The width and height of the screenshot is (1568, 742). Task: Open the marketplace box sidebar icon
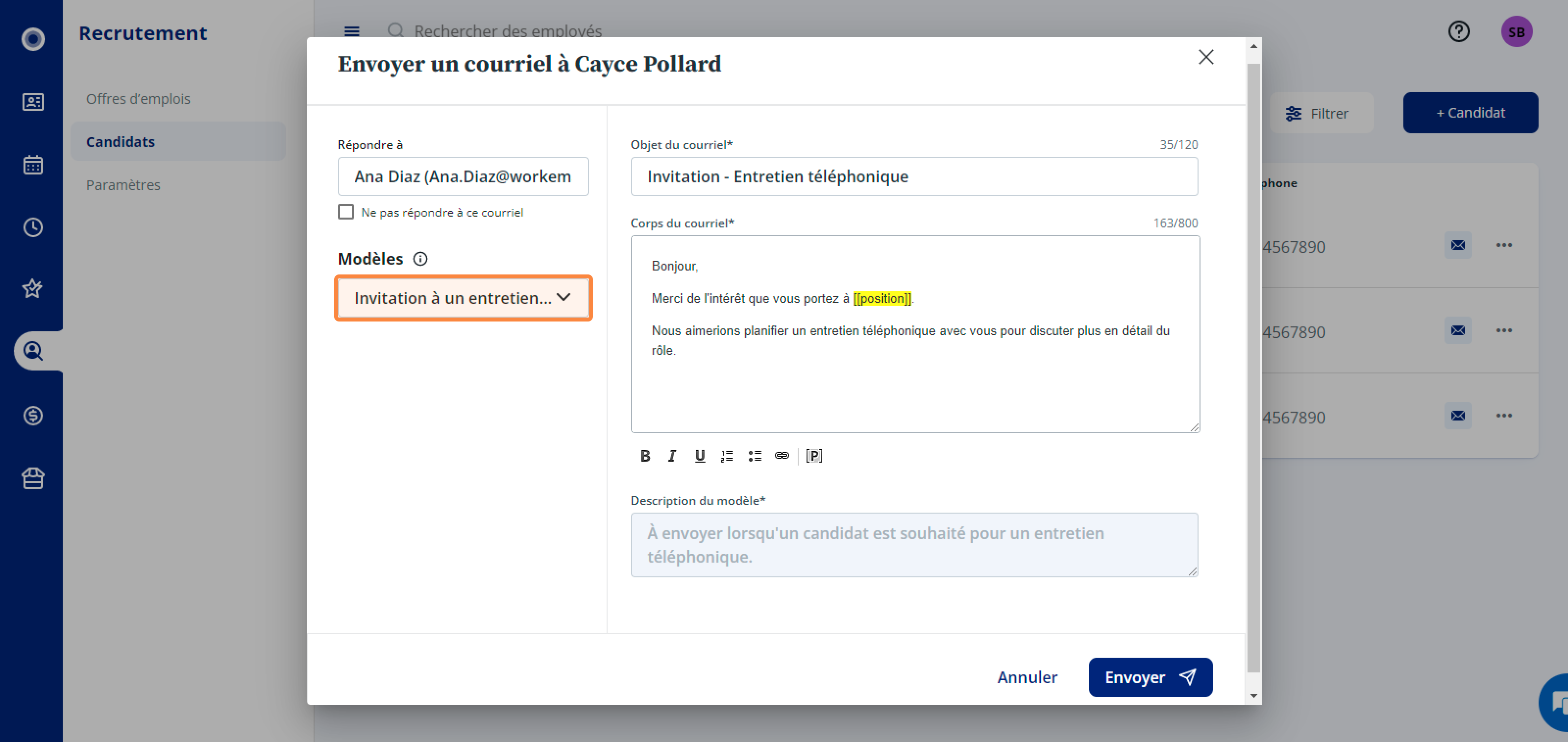33,478
